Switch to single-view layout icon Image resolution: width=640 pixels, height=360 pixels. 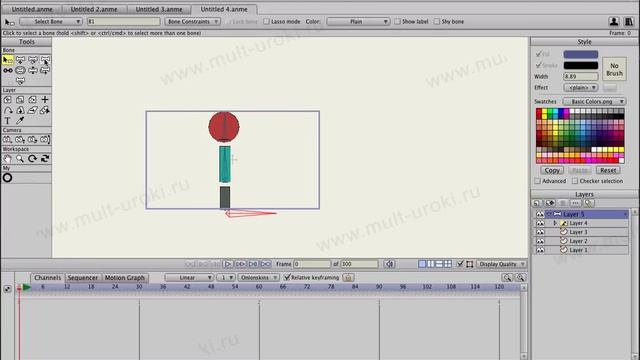(x=422, y=264)
